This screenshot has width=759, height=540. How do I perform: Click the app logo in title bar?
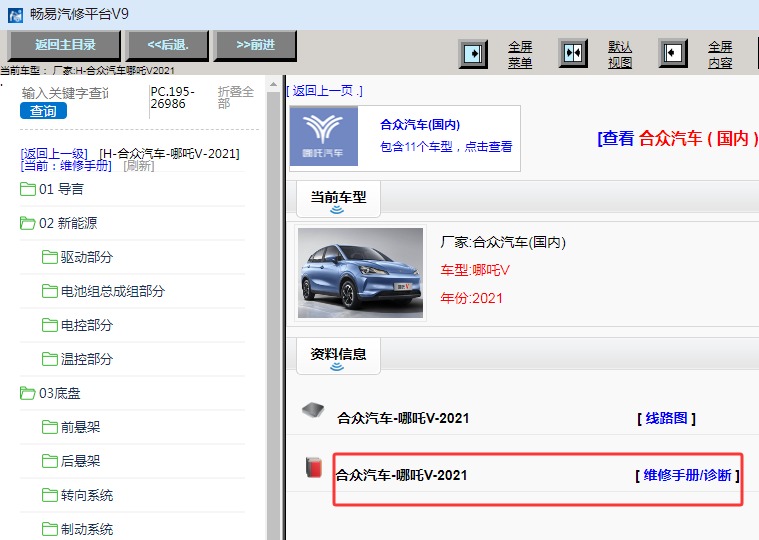click(x=15, y=15)
